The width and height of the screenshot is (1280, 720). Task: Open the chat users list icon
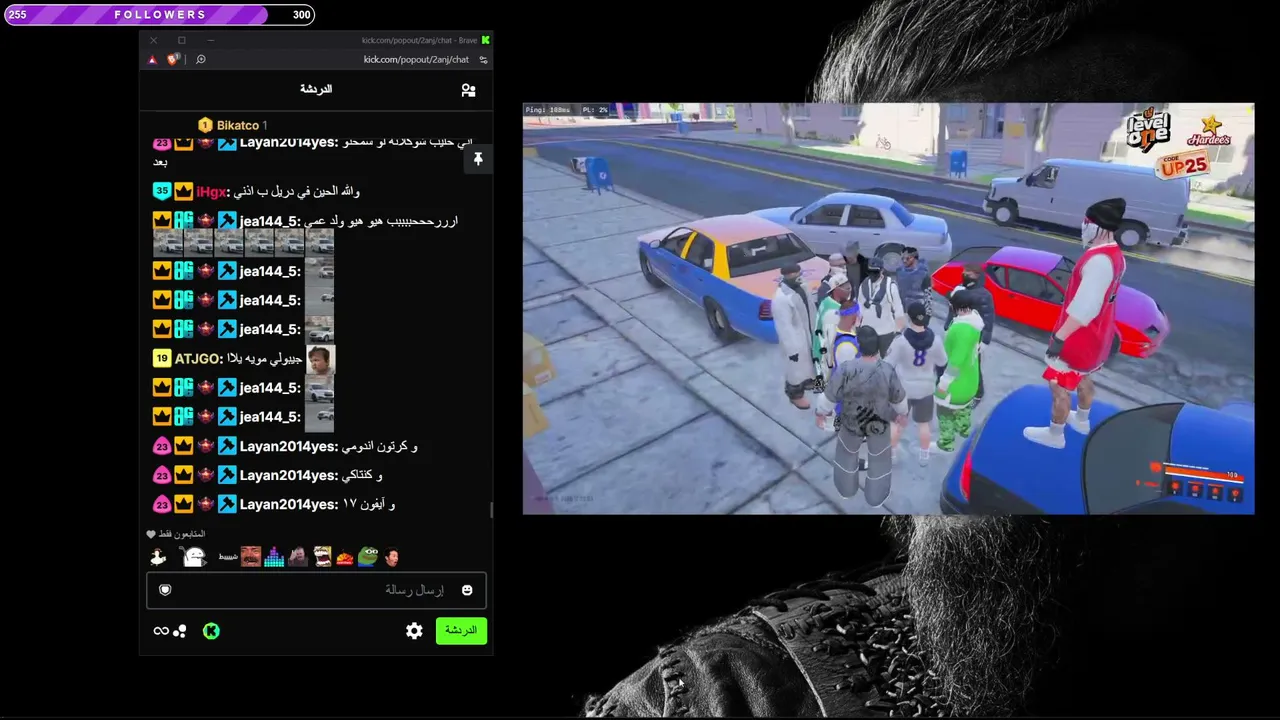tap(468, 90)
